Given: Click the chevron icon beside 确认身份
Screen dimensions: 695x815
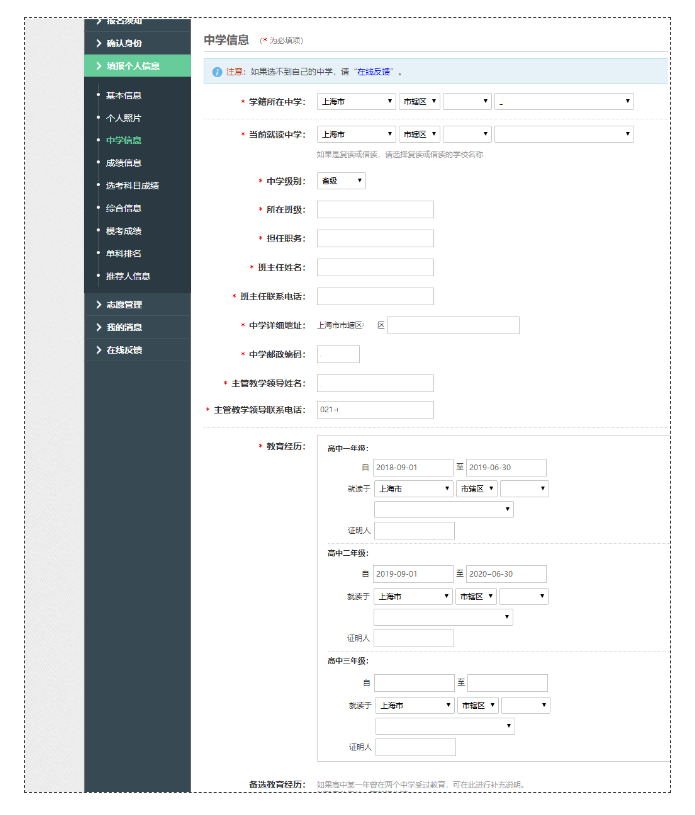Looking at the screenshot, I should (98, 43).
